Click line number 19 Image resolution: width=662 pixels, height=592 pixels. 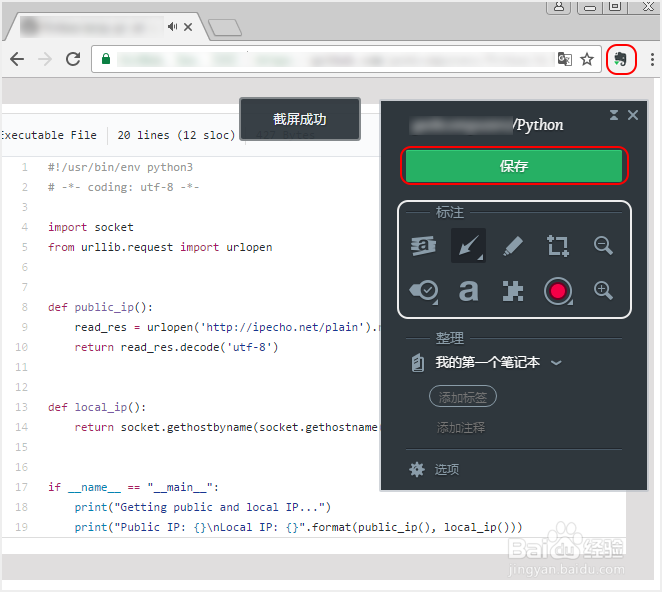(22, 527)
